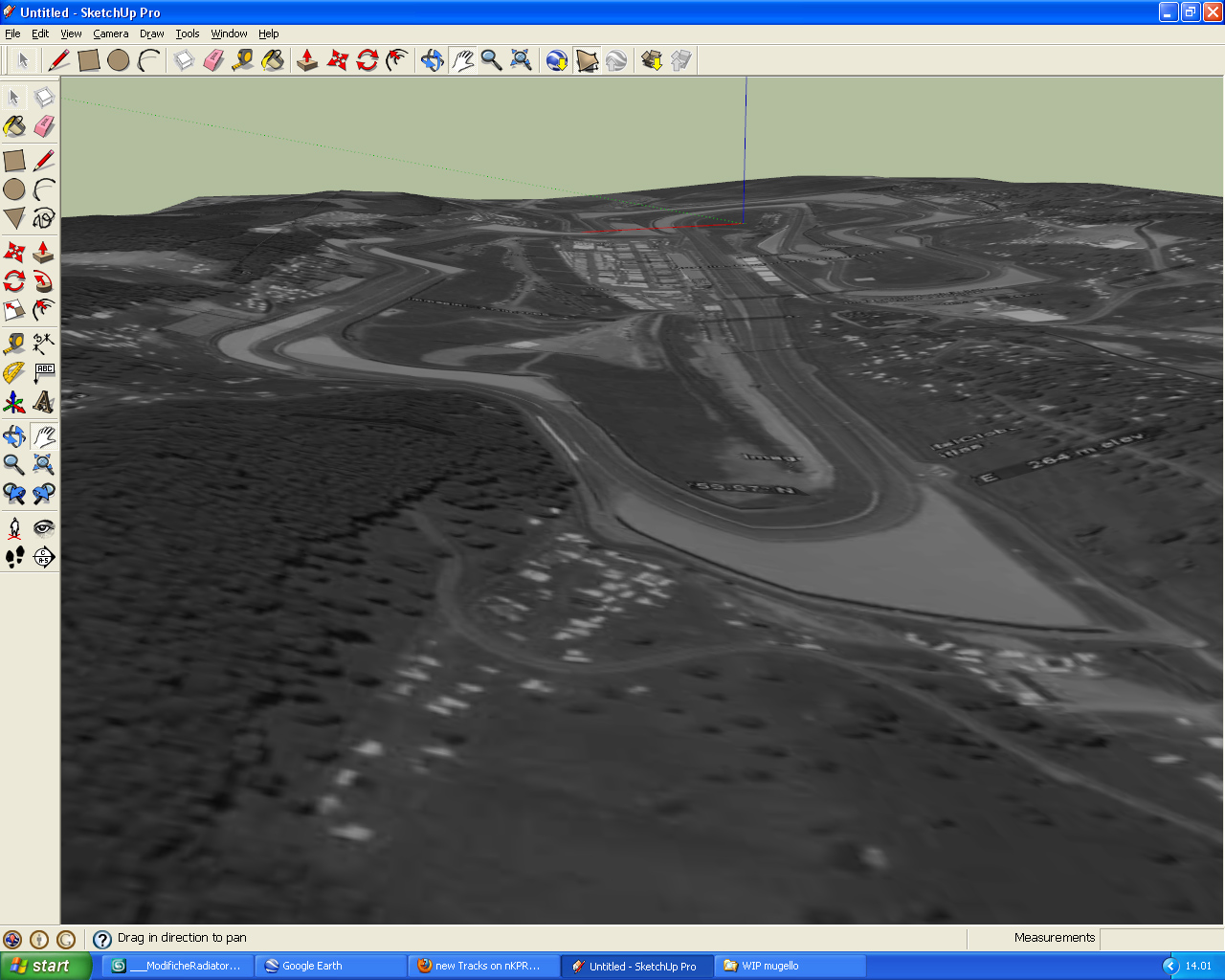Screen dimensions: 1225x980
Task: Activate the Axes tool
Action: (14, 402)
